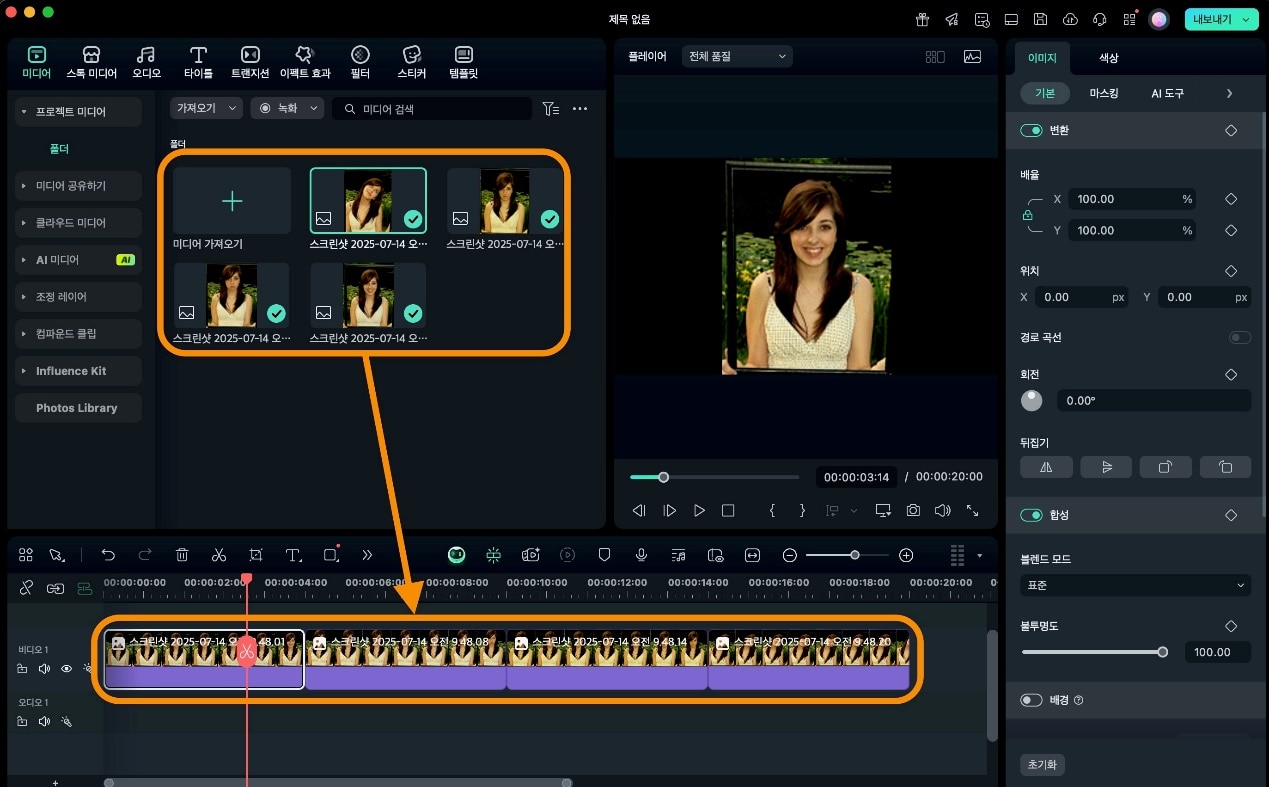1269x787 pixels.
Task: Open the 트랜지션 tab
Action: pos(250,62)
